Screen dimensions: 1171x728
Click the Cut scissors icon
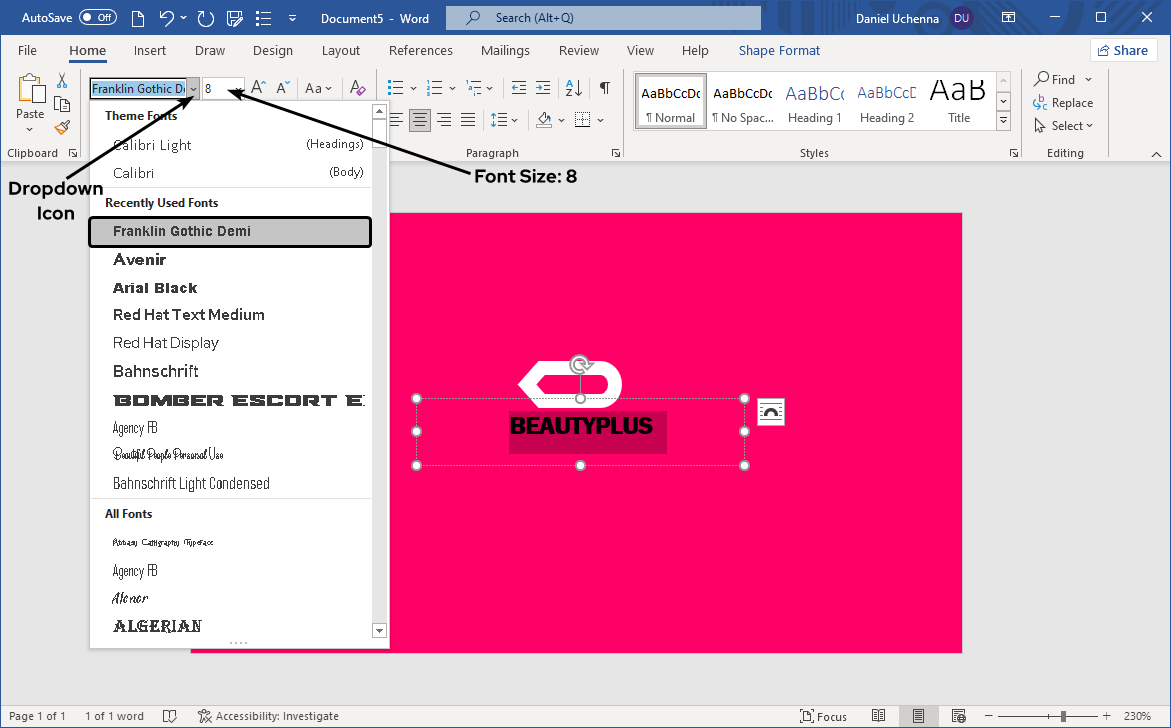pos(62,81)
